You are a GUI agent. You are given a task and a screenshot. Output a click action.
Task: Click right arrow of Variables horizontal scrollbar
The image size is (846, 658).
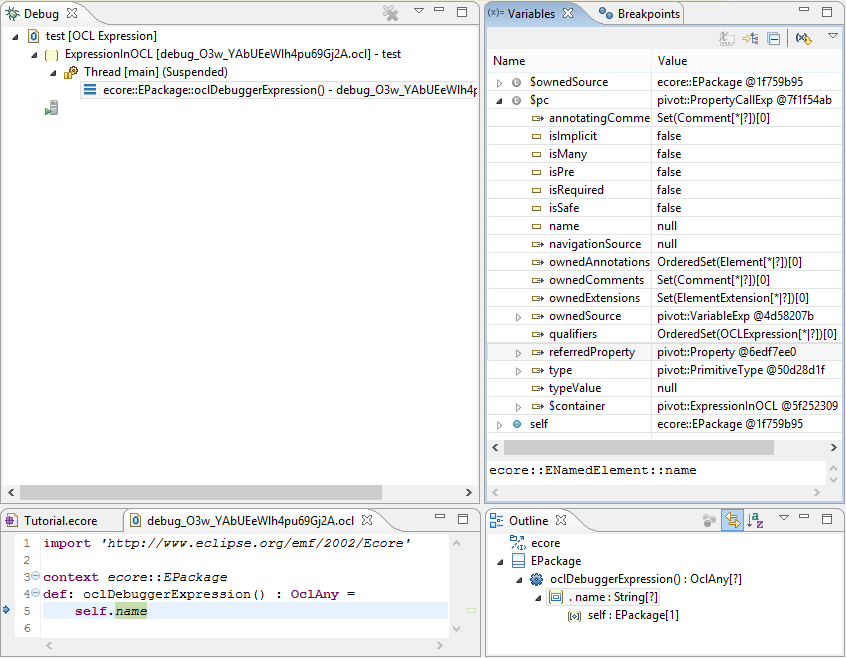tap(834, 447)
